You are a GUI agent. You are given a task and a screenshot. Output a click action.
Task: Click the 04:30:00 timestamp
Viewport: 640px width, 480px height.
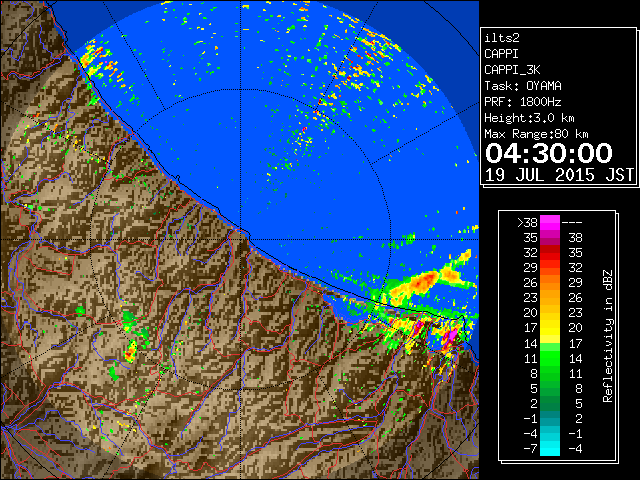point(549,153)
